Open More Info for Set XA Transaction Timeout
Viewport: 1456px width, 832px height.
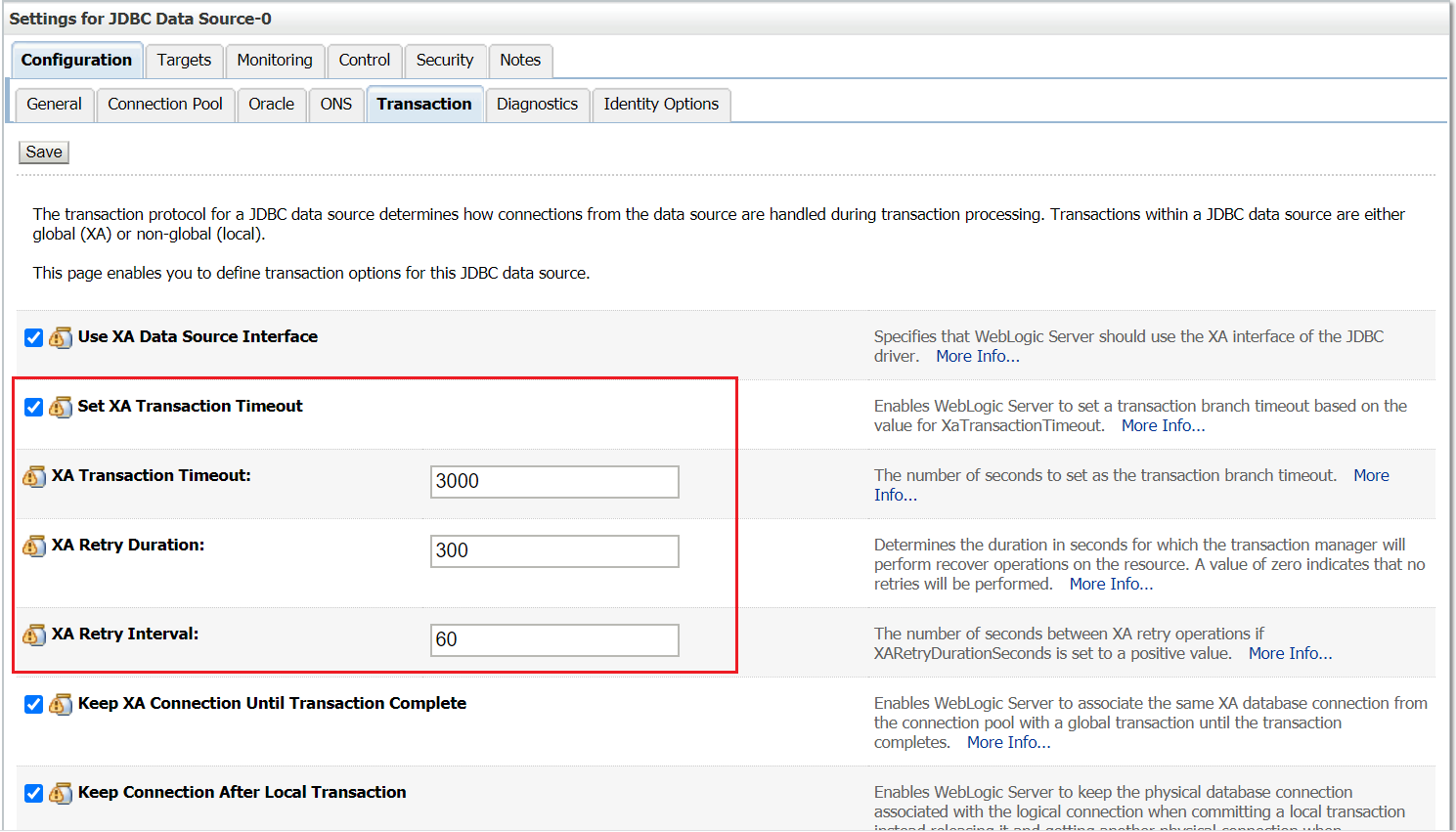pos(1164,426)
